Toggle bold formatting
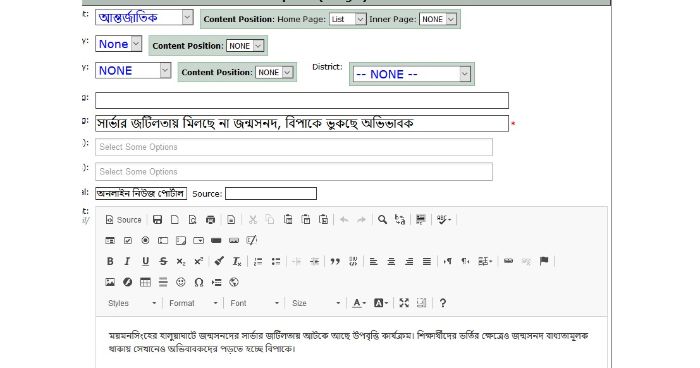 [x=110, y=262]
